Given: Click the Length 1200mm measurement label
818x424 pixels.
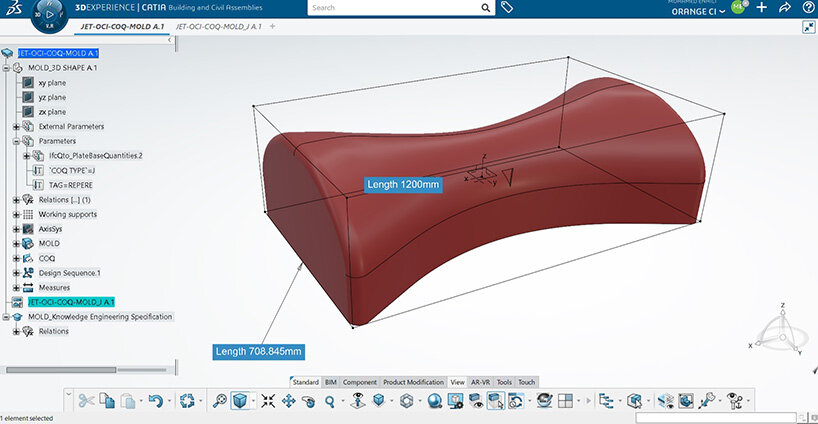Looking at the screenshot, I should coord(403,185).
